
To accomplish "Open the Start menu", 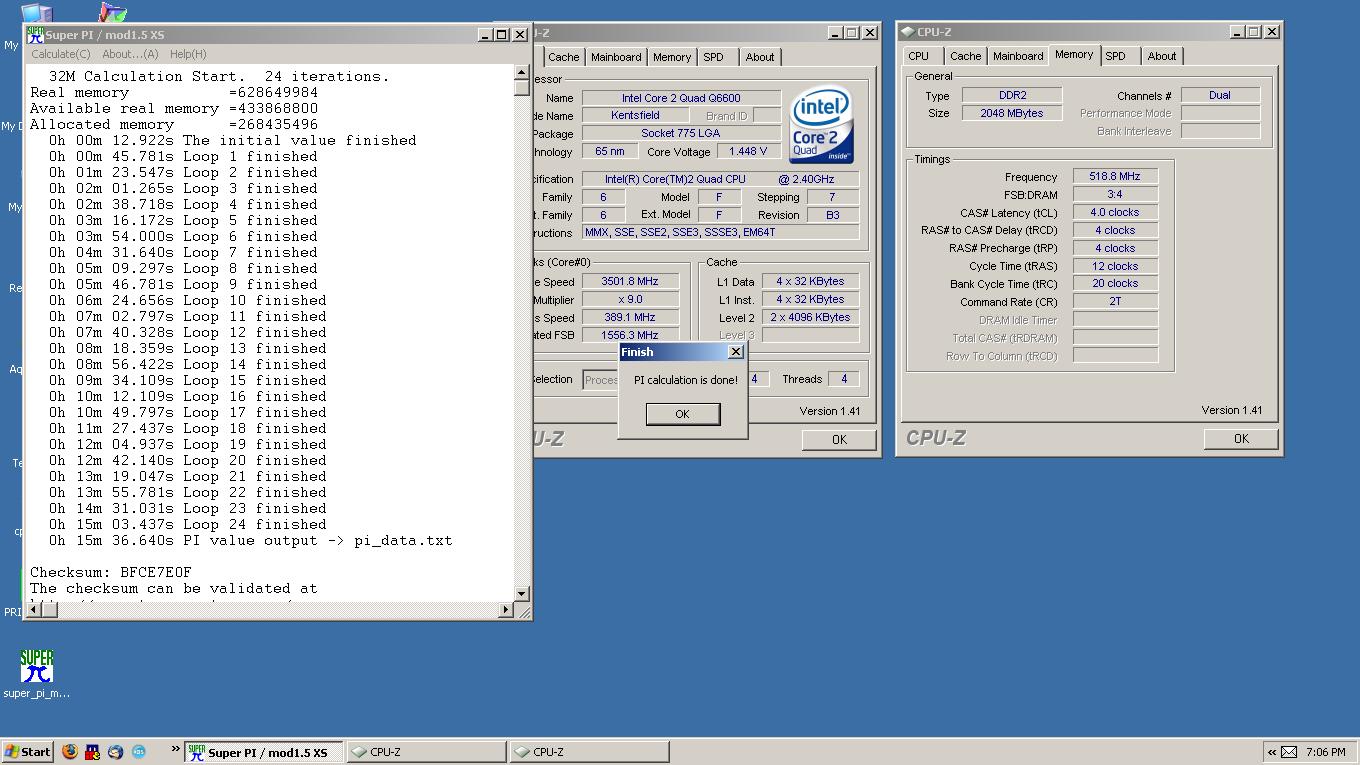I will (x=27, y=752).
